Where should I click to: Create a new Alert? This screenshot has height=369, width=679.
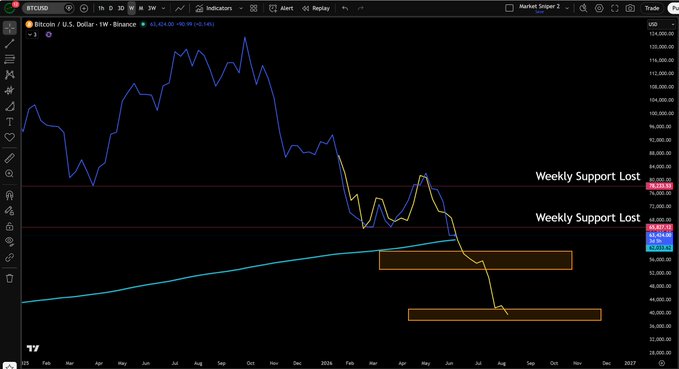pos(281,8)
